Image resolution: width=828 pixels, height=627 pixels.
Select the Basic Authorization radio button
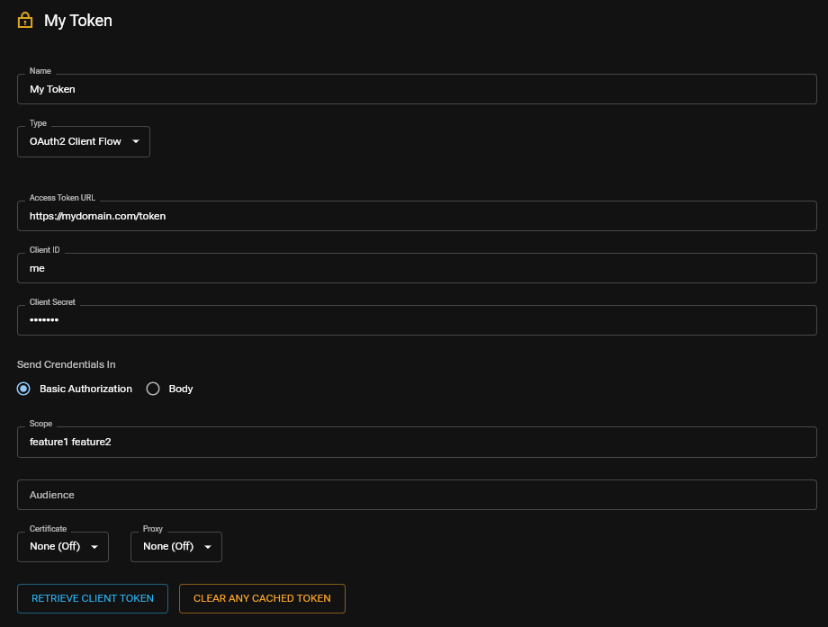pos(24,389)
